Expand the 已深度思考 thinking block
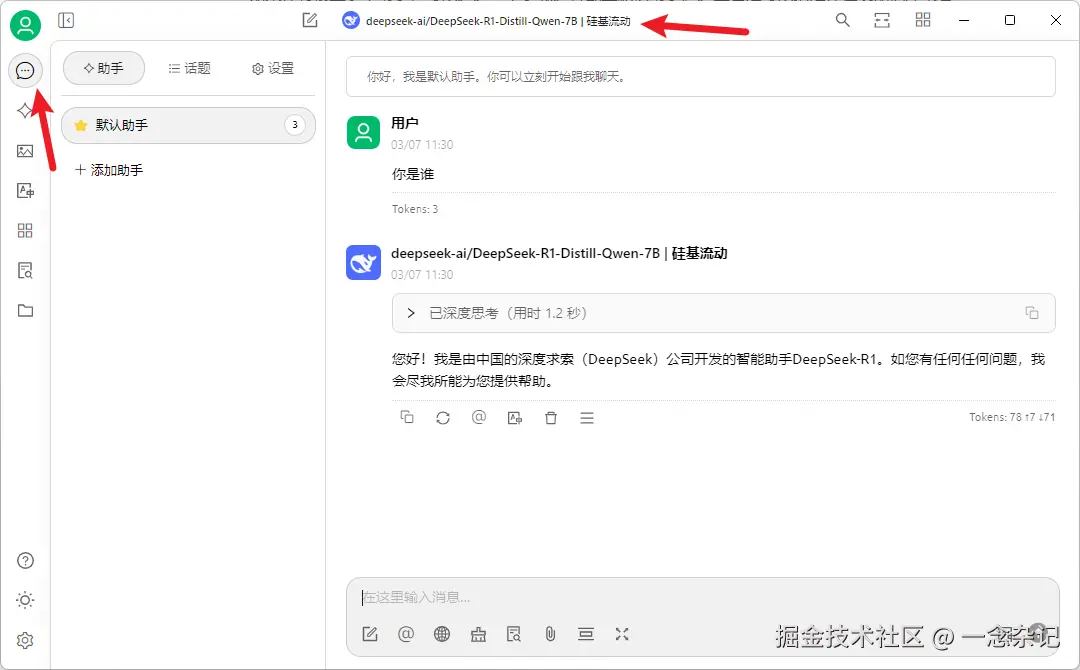Viewport: 1080px width, 670px height. (723, 313)
